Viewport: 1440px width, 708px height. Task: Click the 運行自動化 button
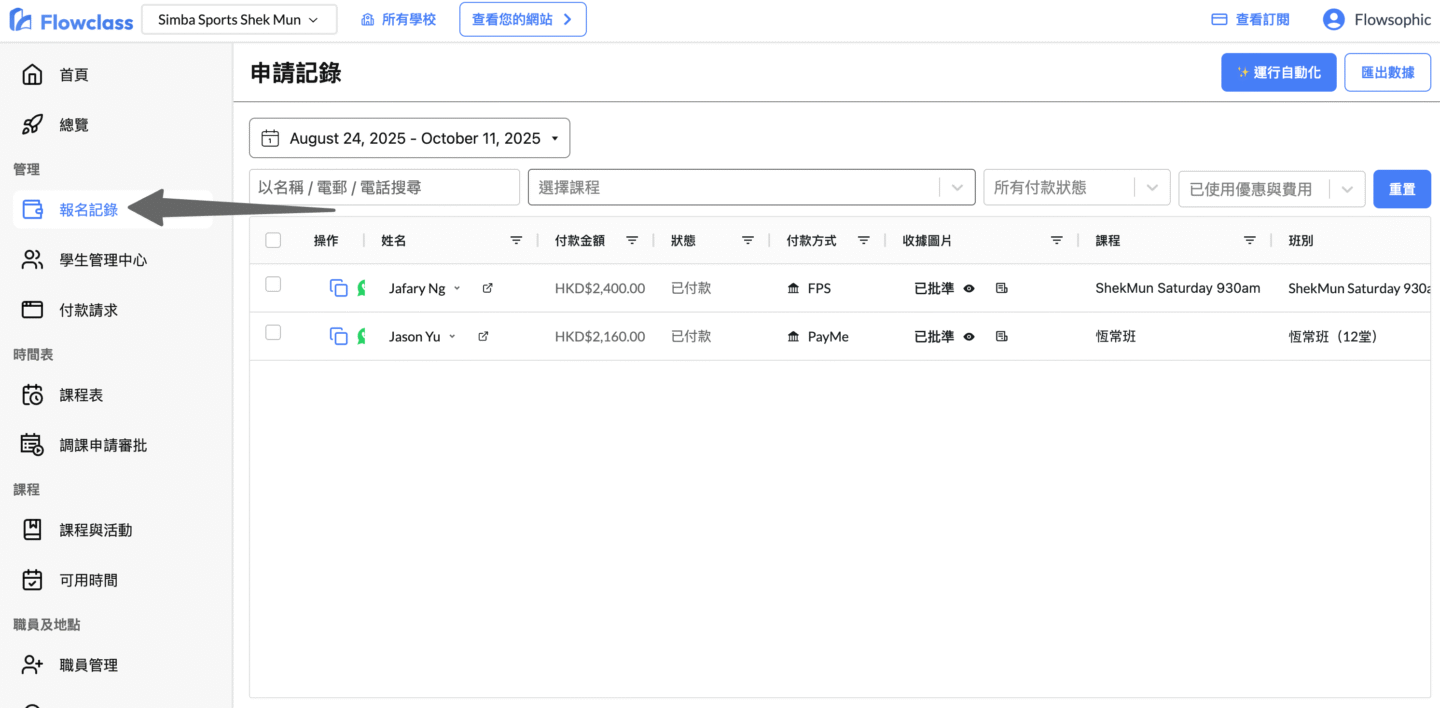click(1278, 72)
